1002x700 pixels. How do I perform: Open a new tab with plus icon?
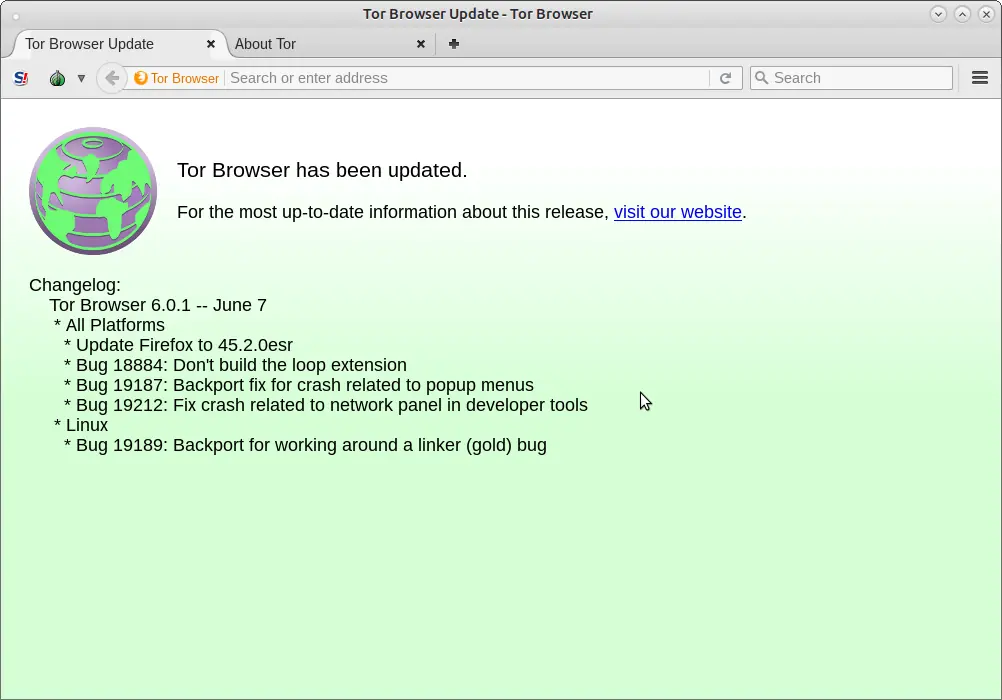(454, 43)
